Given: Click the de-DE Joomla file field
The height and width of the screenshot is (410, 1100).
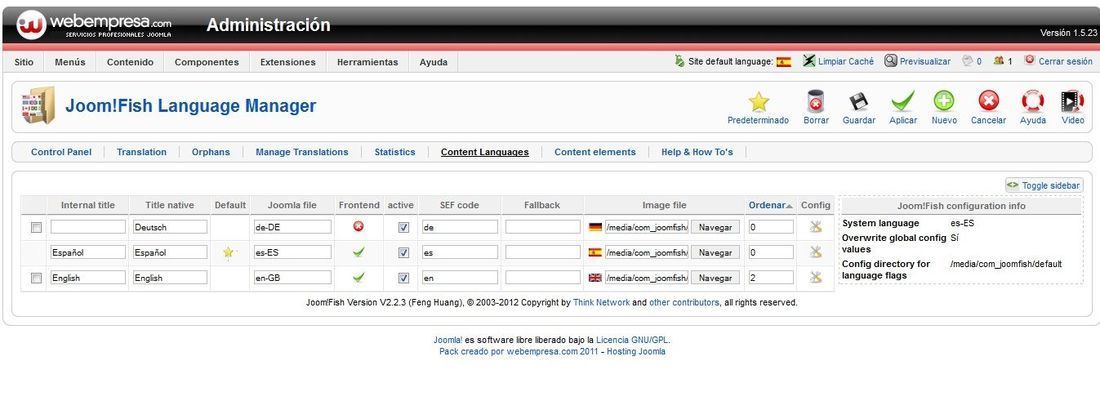Looking at the screenshot, I should point(293,227).
